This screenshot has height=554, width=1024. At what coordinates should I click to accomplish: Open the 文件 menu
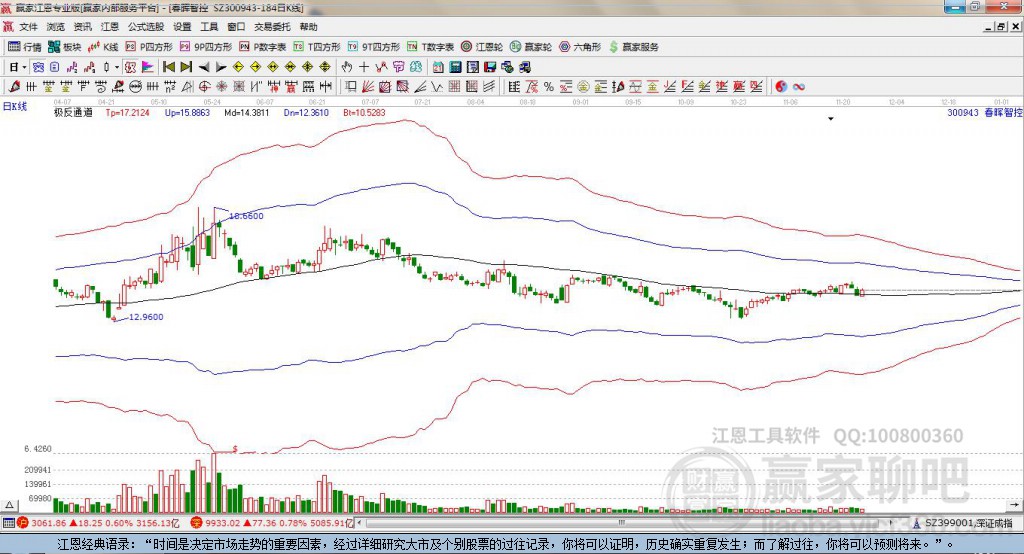28,27
